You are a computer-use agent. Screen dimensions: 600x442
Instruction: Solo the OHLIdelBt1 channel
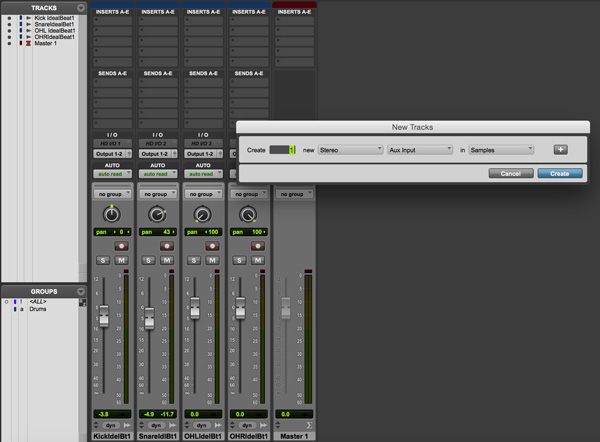194,261
